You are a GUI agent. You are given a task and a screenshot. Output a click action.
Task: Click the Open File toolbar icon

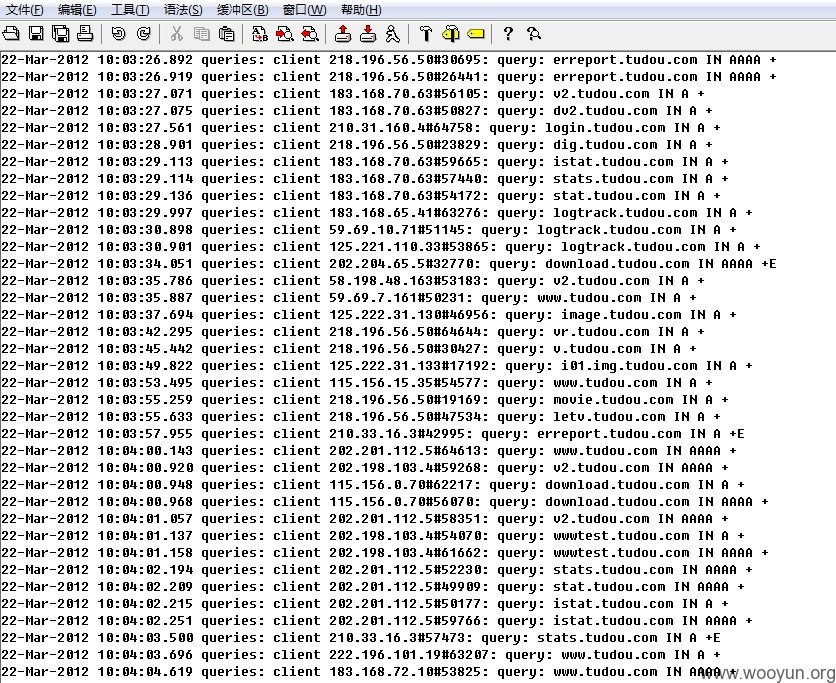[x=11, y=34]
